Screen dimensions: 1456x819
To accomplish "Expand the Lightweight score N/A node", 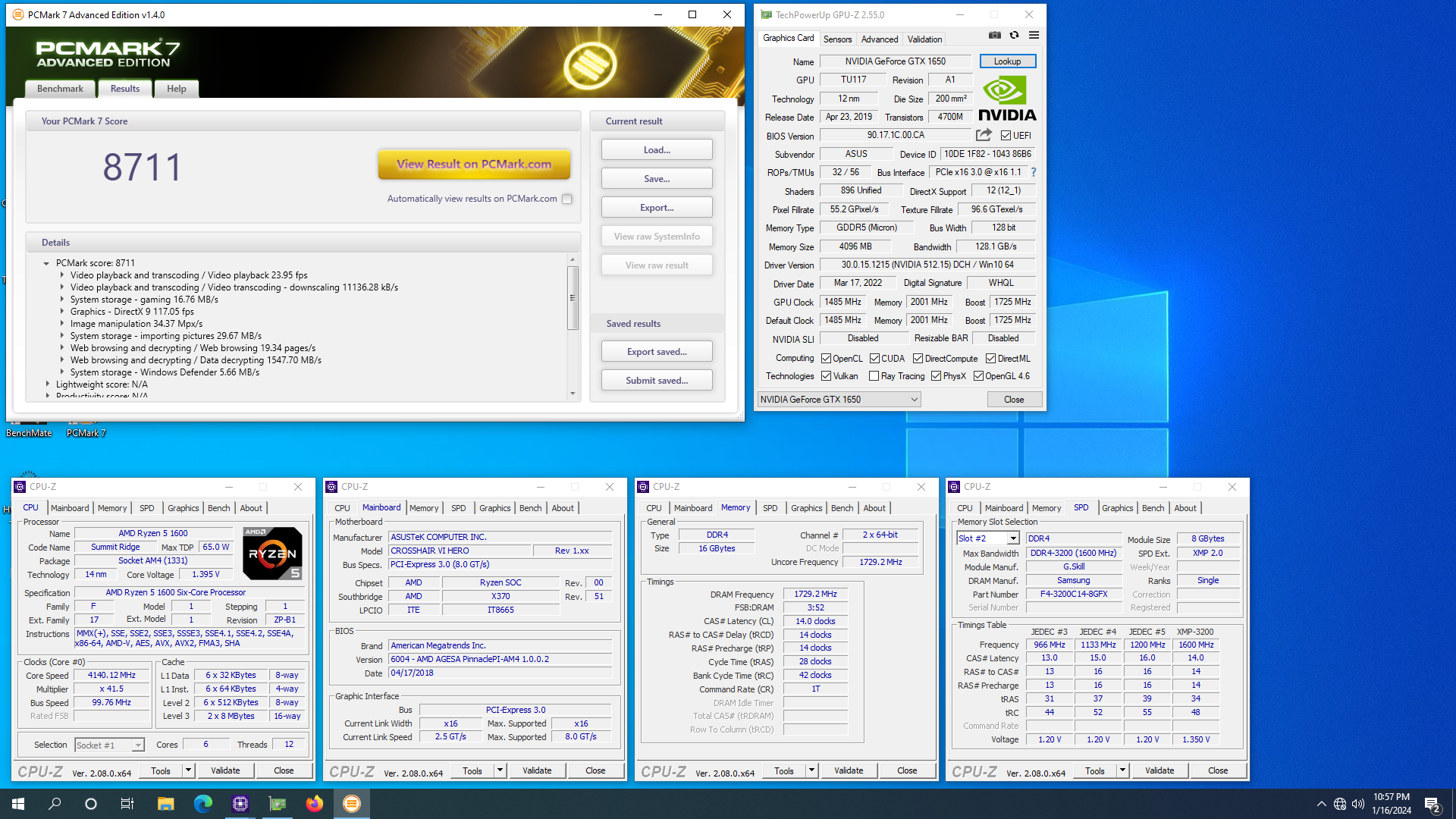I will pyautogui.click(x=47, y=384).
